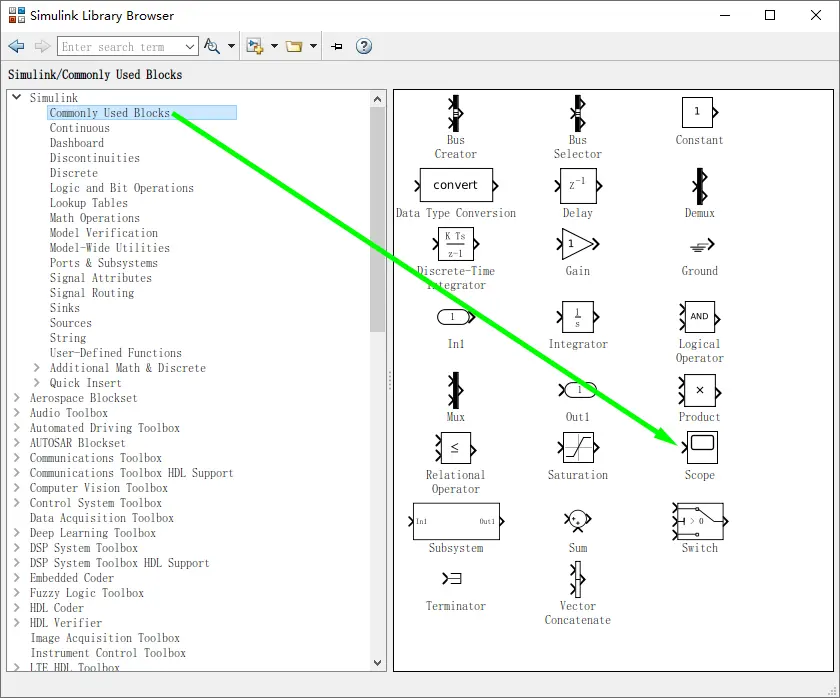Select the Sum block
Viewport: 840px width, 698px height.
[x=577, y=520]
